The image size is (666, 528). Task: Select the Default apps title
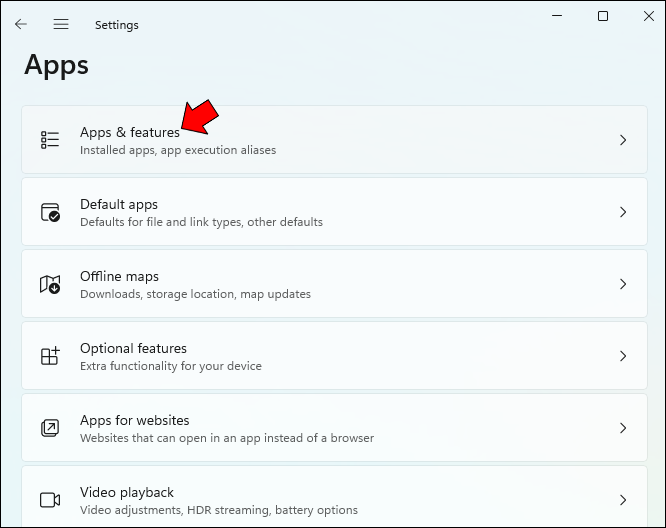tap(119, 204)
